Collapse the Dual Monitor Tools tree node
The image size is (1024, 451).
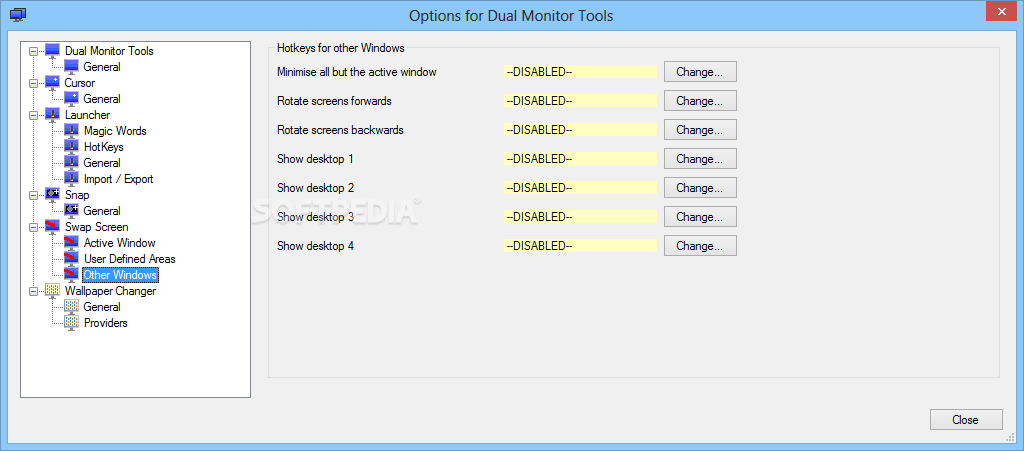click(33, 51)
